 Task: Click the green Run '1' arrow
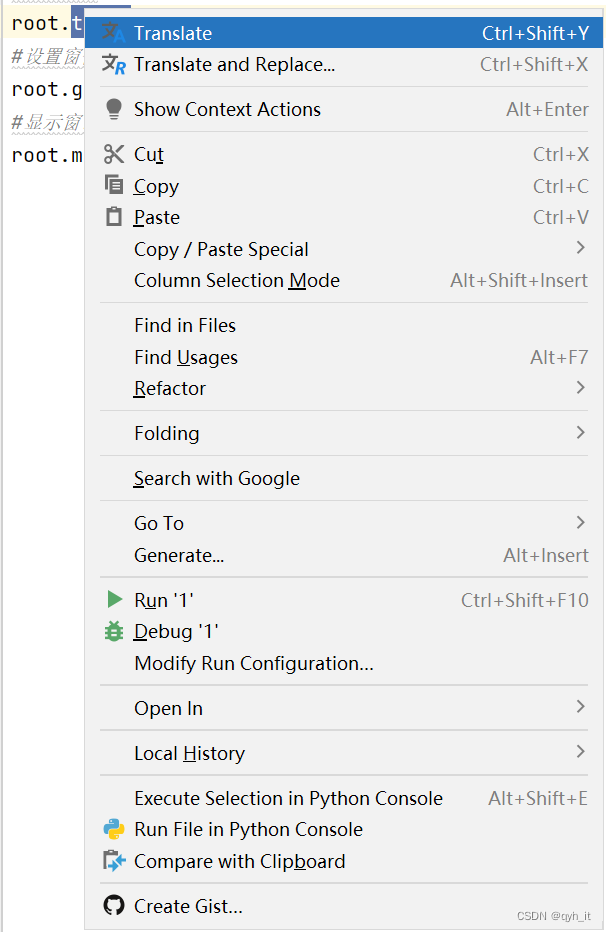point(114,600)
